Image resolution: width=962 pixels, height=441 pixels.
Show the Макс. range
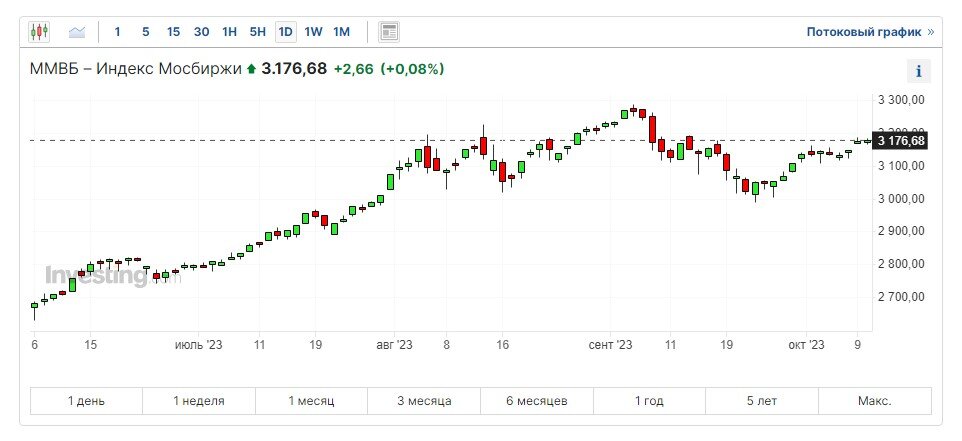pos(875,401)
